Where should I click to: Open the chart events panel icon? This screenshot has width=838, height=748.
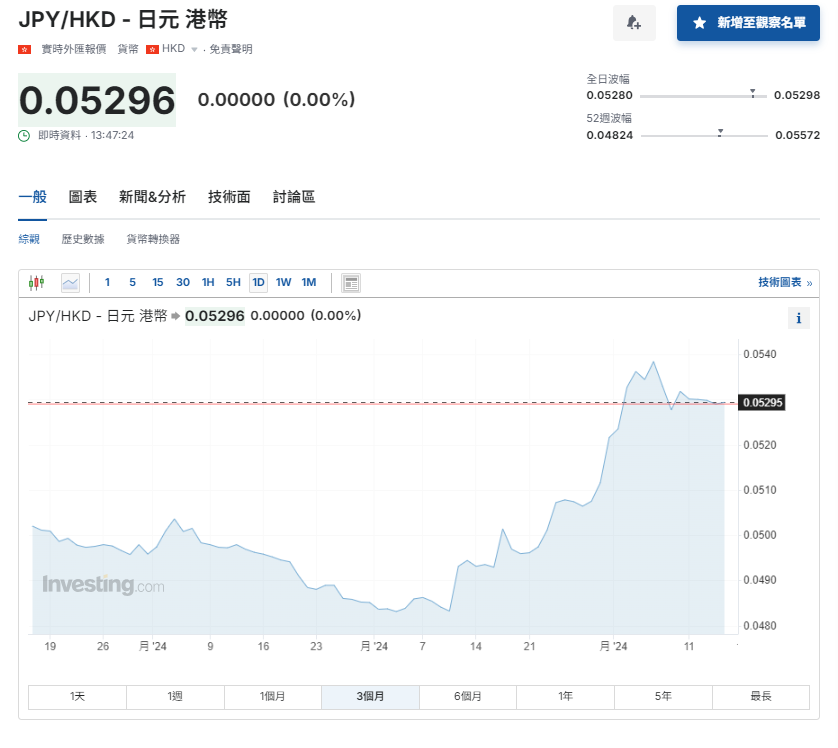350,282
